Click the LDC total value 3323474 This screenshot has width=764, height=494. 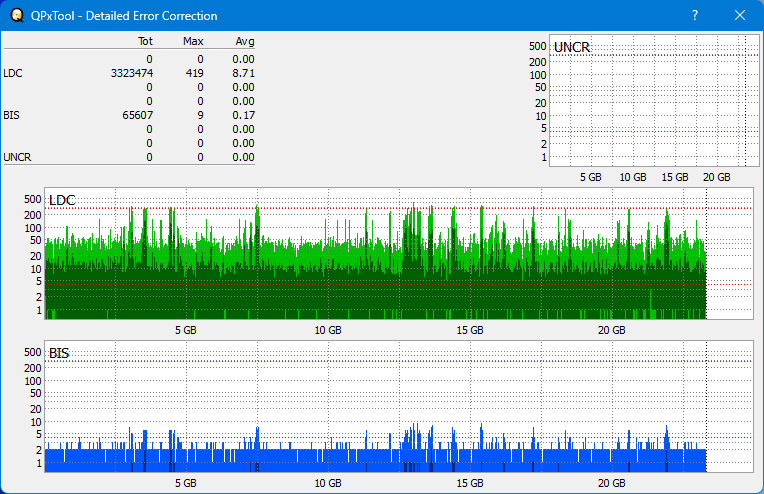132,73
